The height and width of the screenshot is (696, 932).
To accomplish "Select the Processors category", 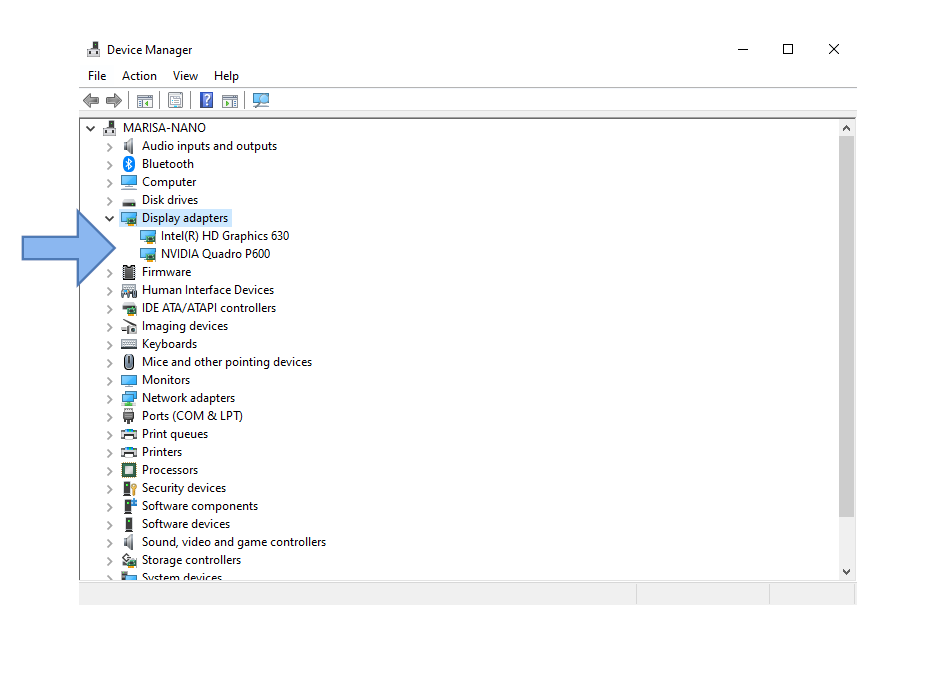I will tap(169, 470).
